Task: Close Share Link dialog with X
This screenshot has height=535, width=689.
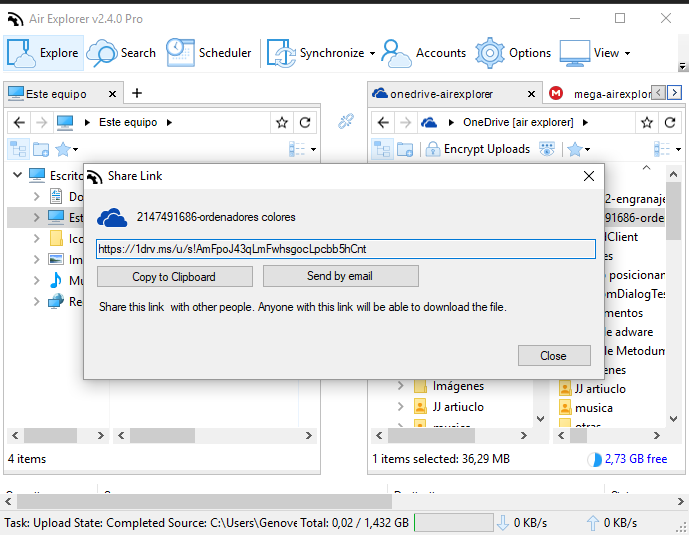Action: point(589,176)
